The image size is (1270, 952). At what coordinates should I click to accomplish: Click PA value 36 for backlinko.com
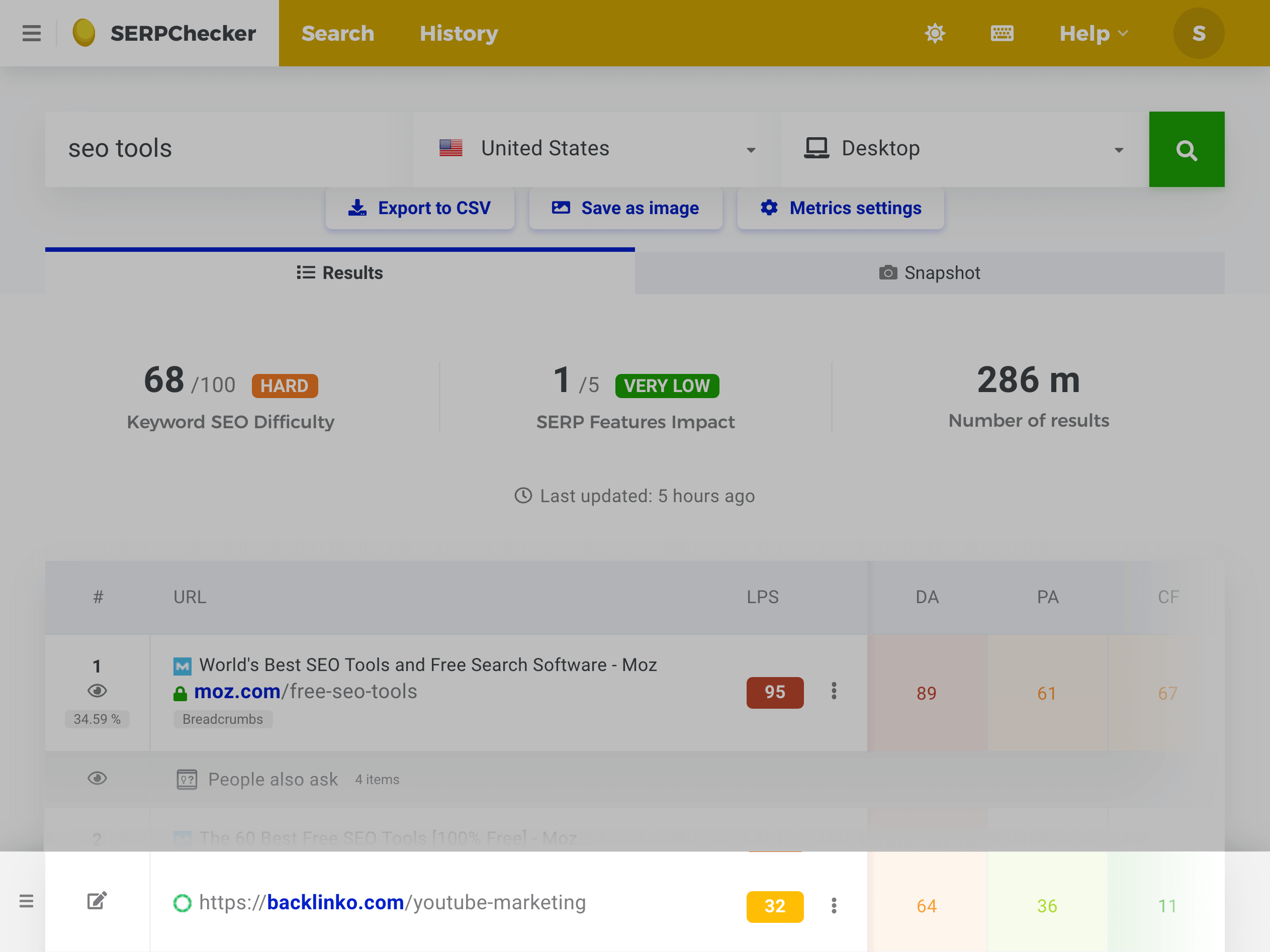click(1047, 906)
